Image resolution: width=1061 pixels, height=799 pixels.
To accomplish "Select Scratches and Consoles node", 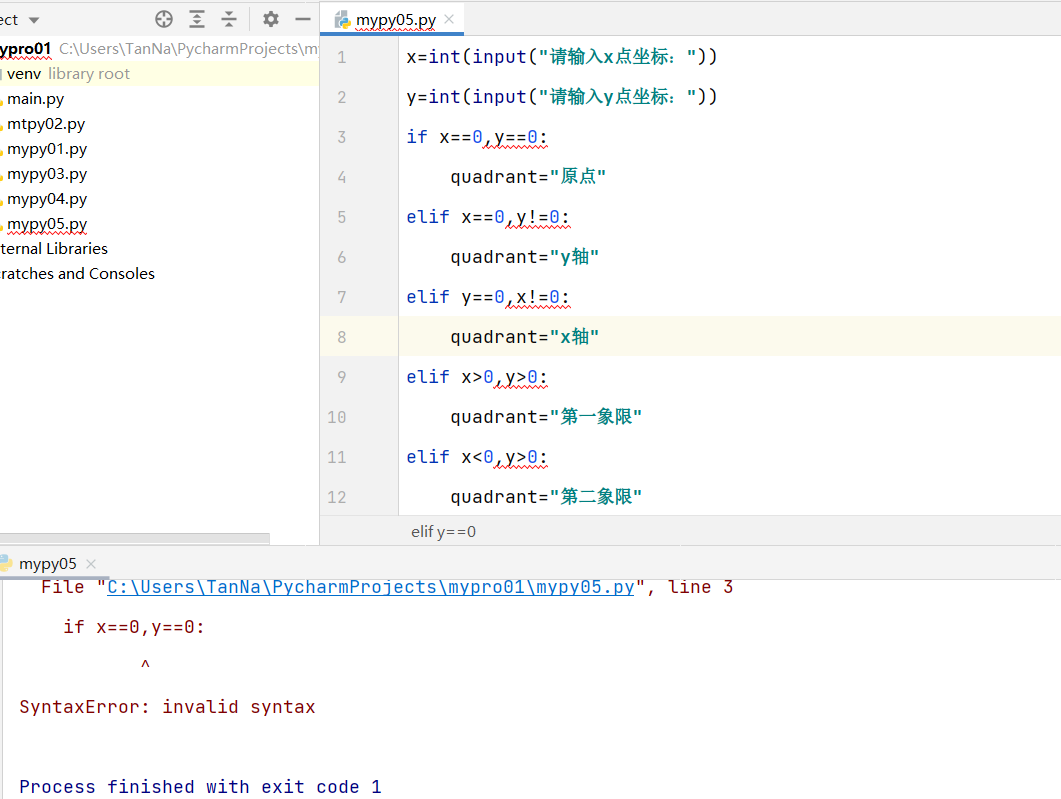I will coord(77,274).
